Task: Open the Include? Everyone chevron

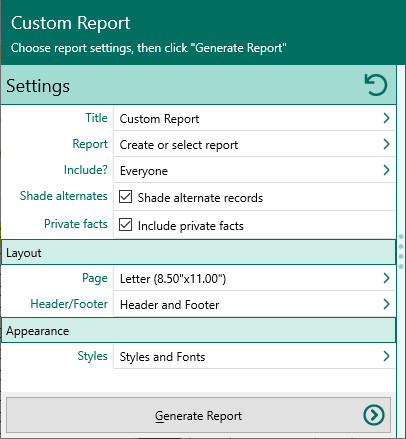Action: (x=386, y=170)
